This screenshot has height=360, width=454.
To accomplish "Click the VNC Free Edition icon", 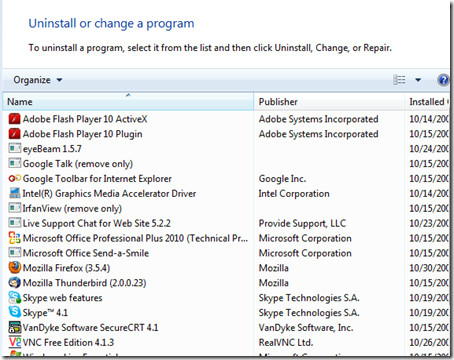I will [14, 342].
